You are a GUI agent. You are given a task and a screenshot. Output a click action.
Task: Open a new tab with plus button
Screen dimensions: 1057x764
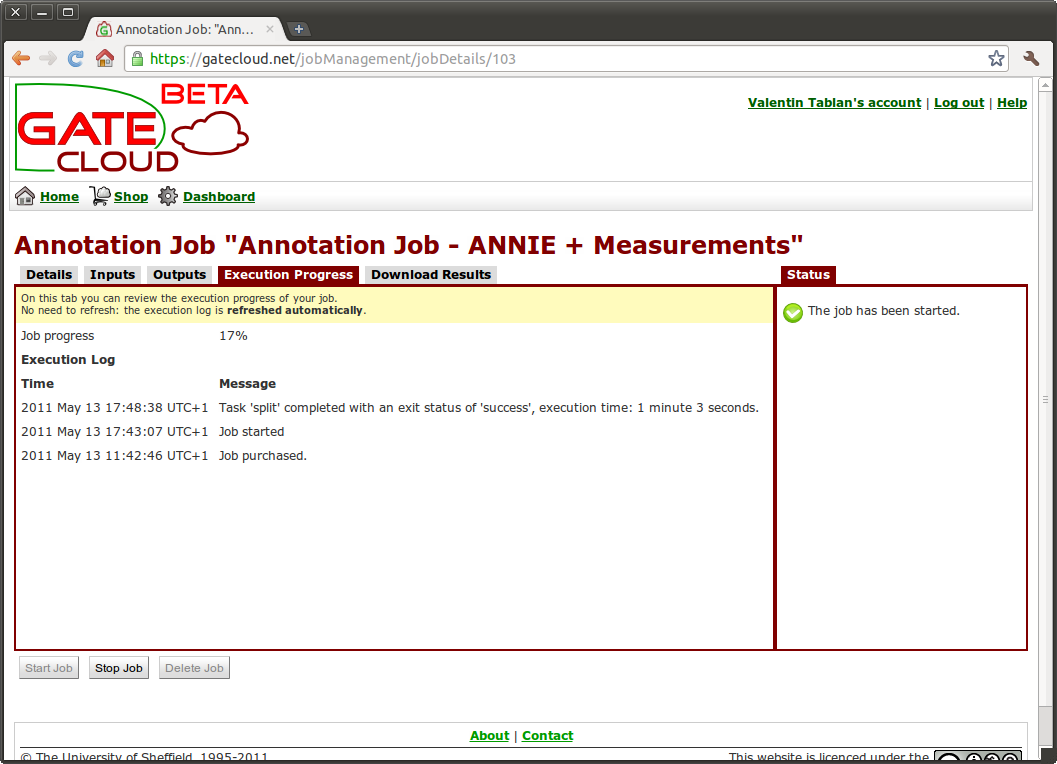[299, 29]
